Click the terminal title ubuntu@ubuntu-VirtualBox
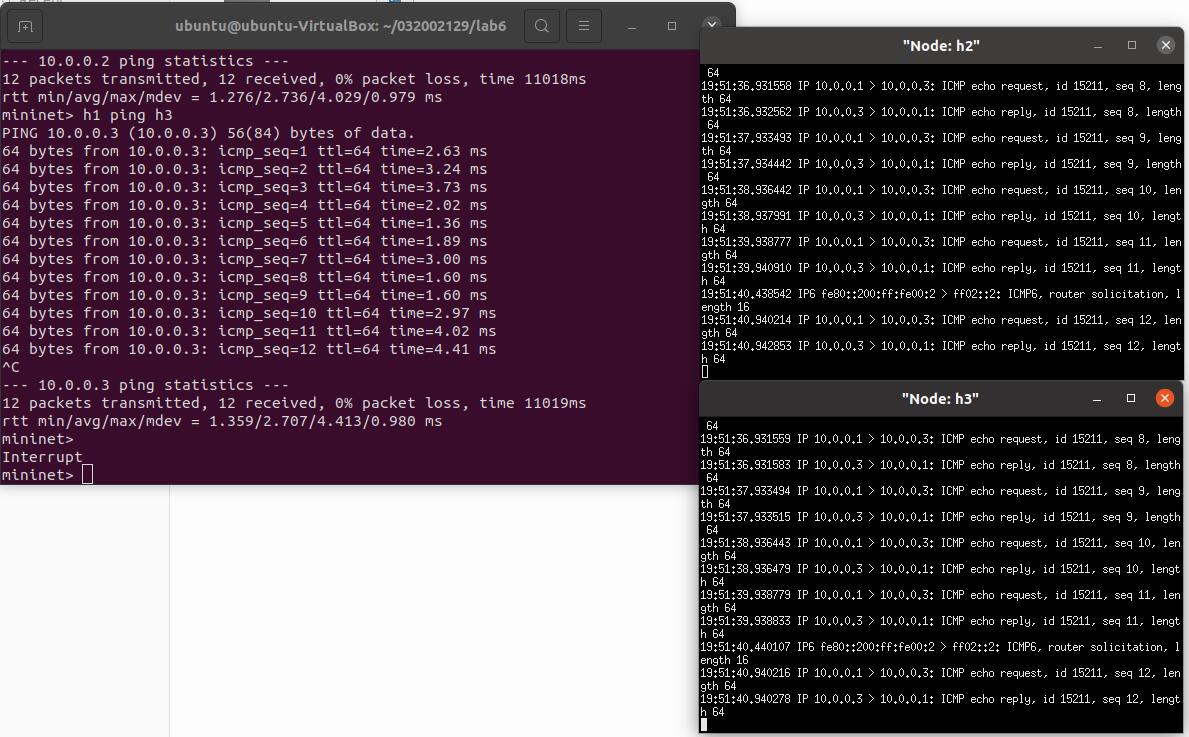 pyautogui.click(x=340, y=26)
